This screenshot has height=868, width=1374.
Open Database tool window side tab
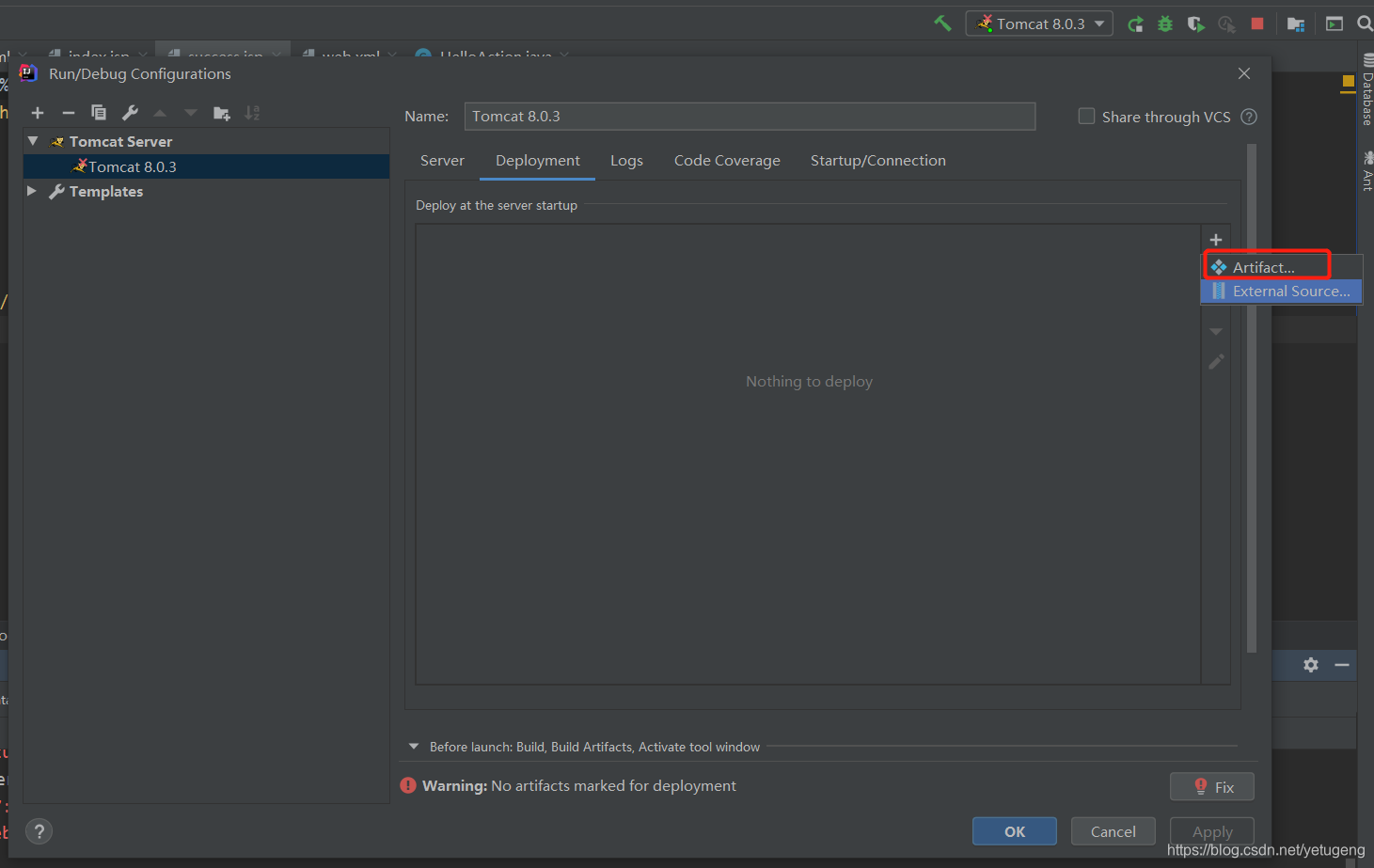(1367, 90)
